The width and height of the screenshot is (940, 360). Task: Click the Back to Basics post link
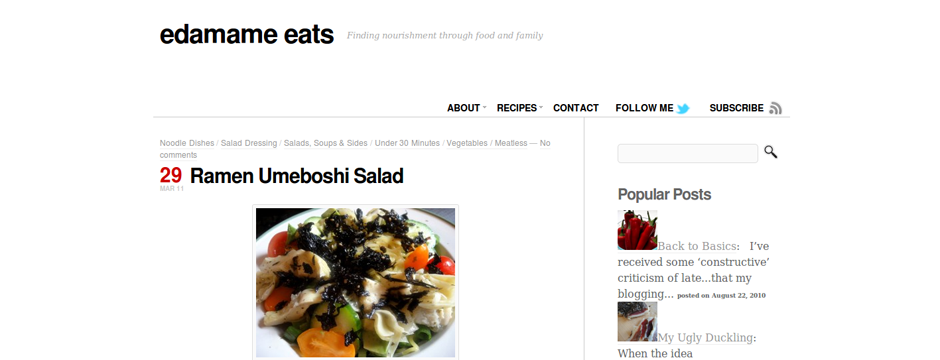[x=697, y=246]
